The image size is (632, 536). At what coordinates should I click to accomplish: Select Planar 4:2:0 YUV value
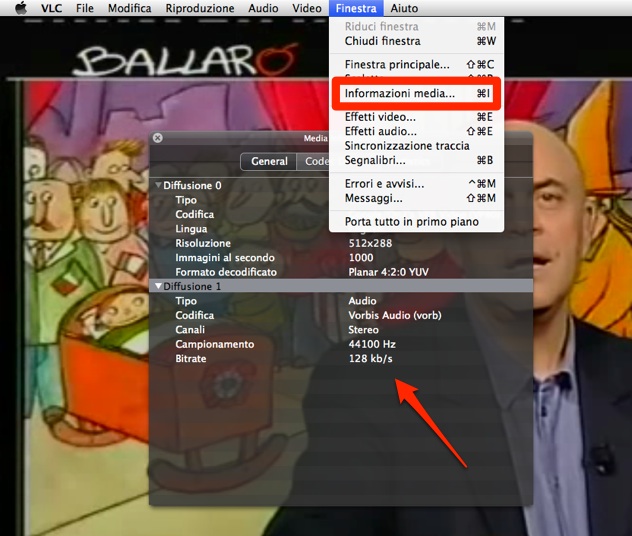[389, 272]
